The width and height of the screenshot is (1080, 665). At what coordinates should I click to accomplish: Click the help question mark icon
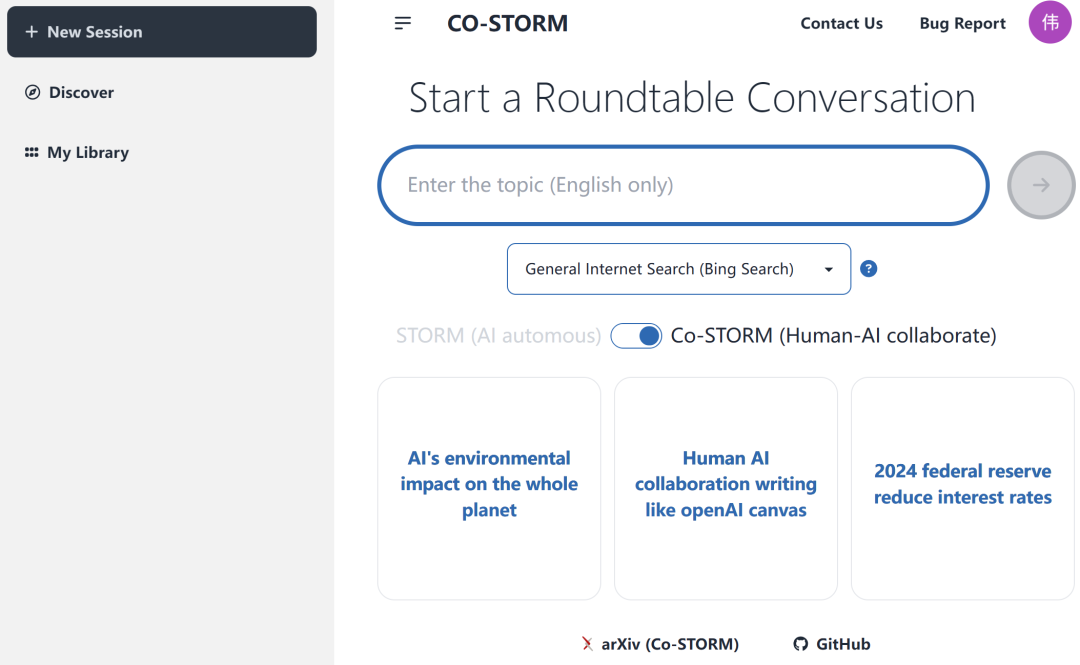click(x=868, y=268)
